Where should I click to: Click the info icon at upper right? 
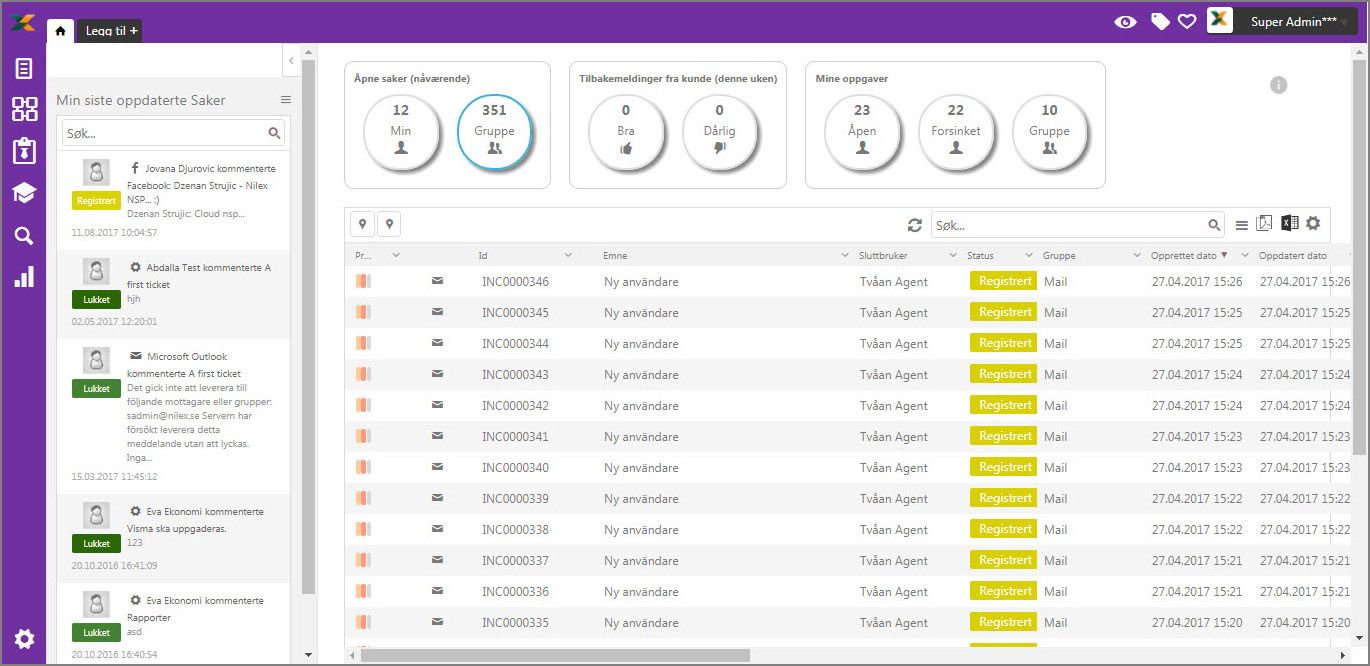tap(1278, 85)
